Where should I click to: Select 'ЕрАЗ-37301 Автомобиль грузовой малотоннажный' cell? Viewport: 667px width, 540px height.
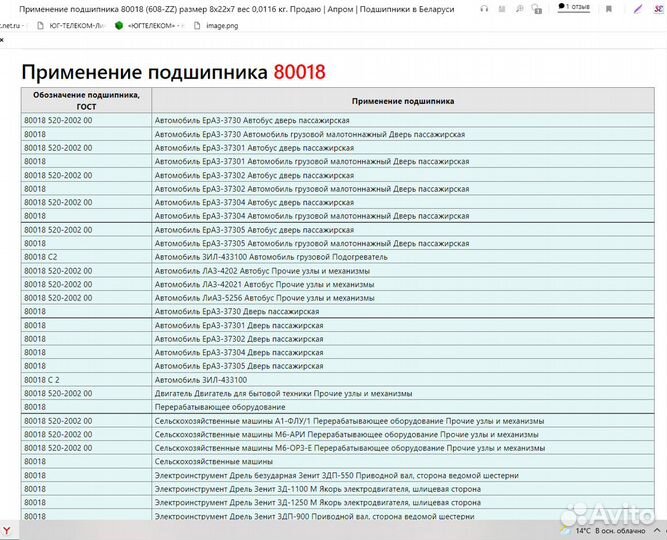pos(403,162)
